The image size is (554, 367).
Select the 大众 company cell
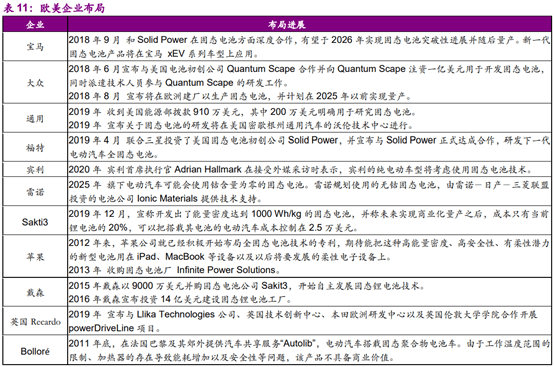pyautogui.click(x=35, y=83)
